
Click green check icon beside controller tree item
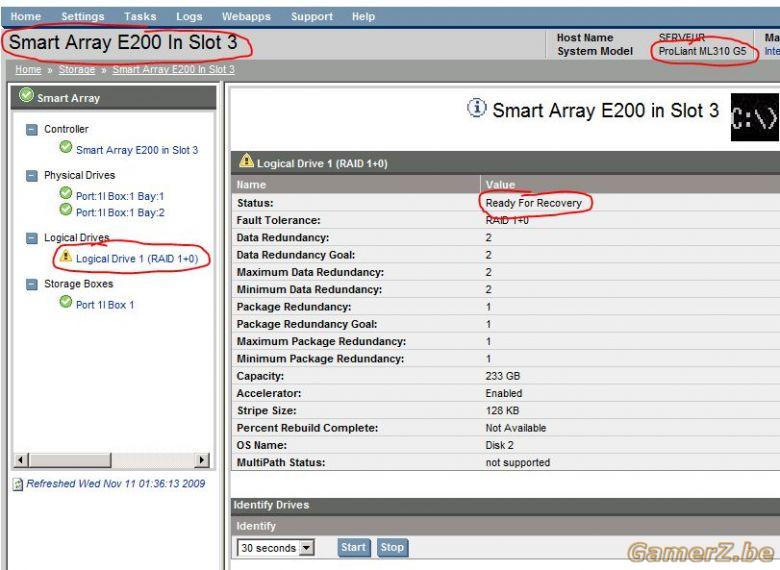point(66,147)
